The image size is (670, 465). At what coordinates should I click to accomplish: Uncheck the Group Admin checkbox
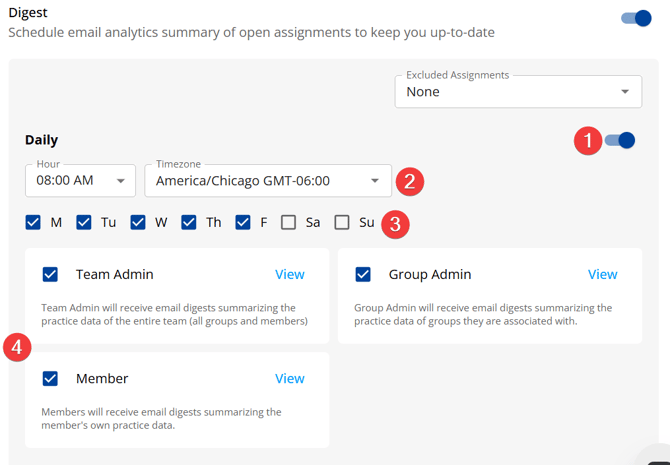coord(363,274)
